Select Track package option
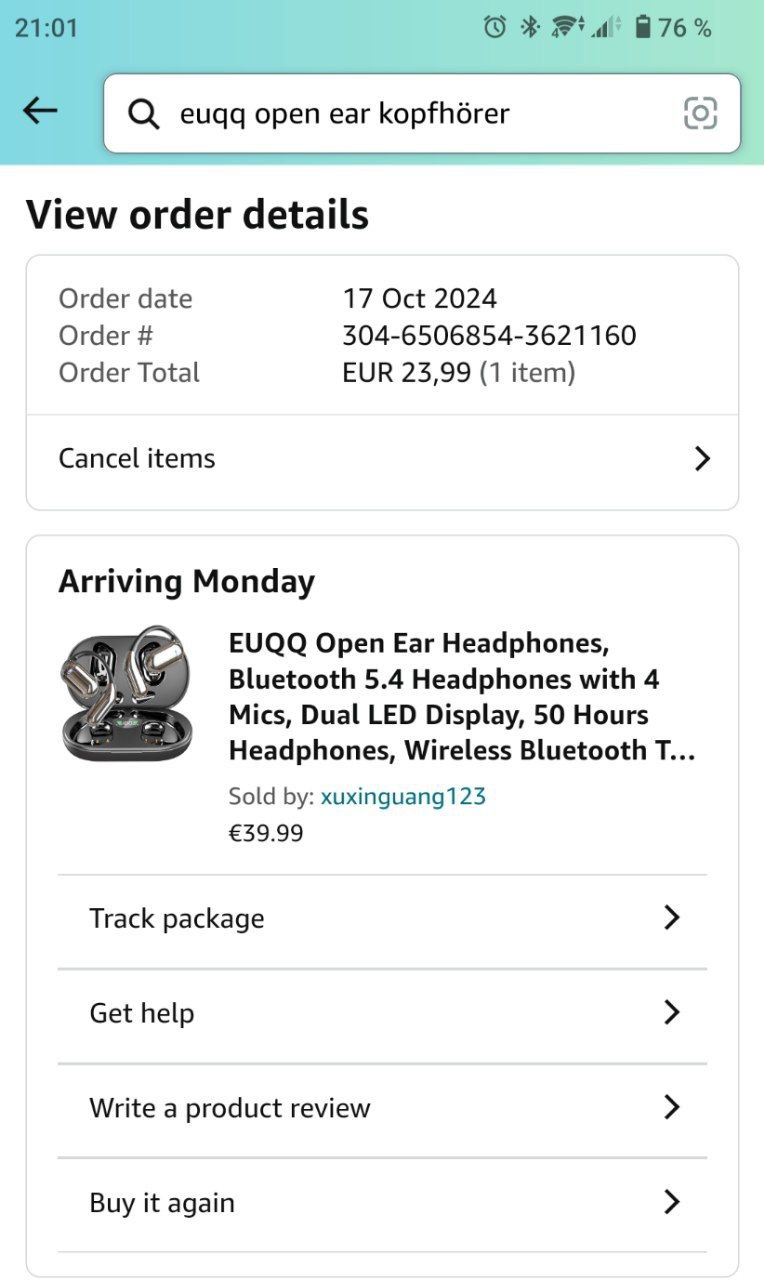 [177, 919]
